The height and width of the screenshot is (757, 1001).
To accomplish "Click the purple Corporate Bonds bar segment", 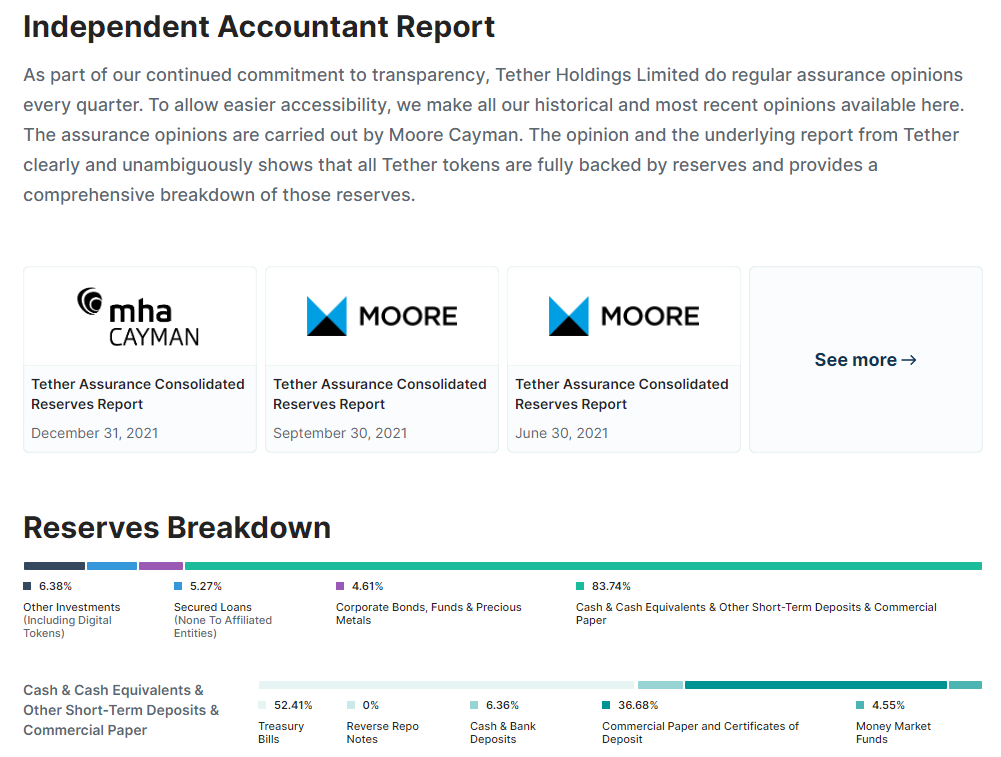I will (161, 566).
